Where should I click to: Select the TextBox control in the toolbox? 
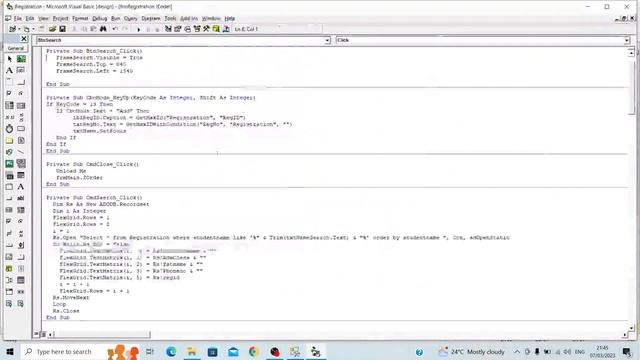click(21, 71)
